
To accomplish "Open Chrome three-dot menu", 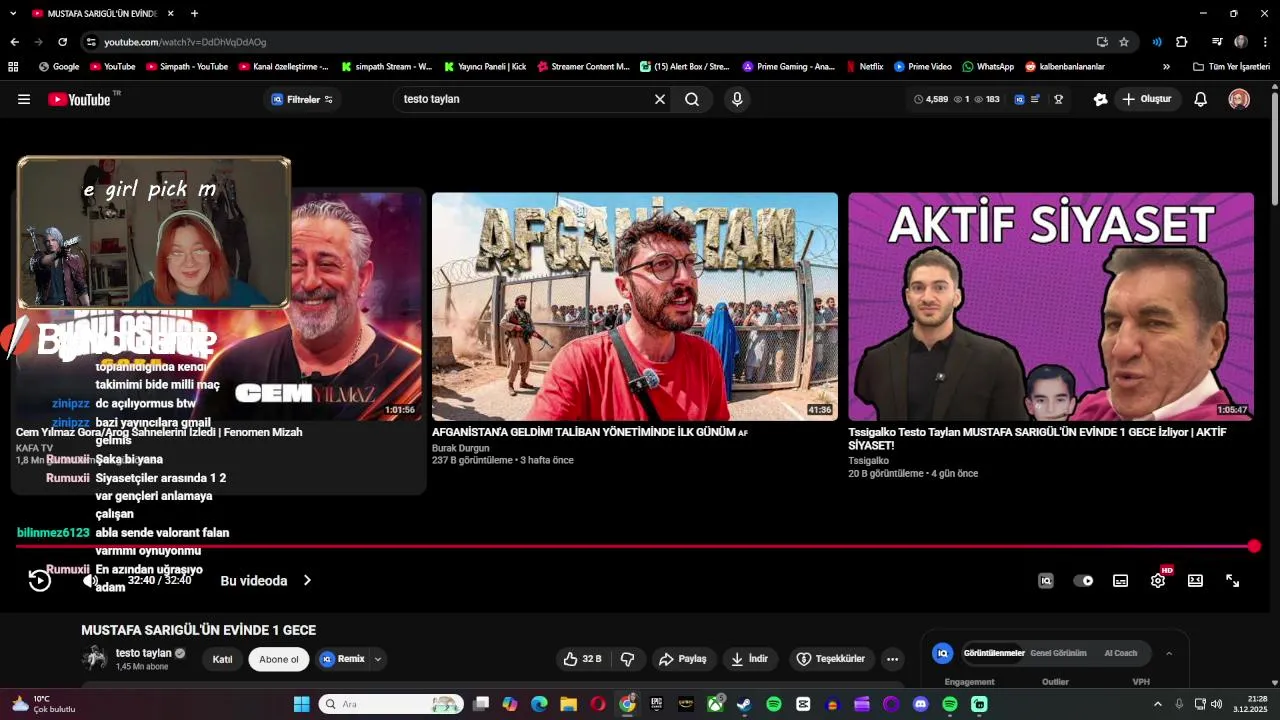I will tap(1265, 42).
